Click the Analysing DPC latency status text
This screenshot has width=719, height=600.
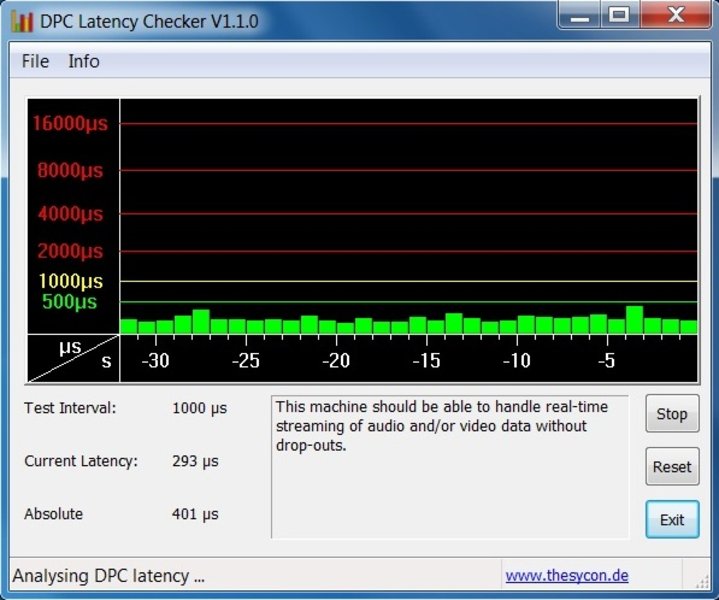click(109, 576)
